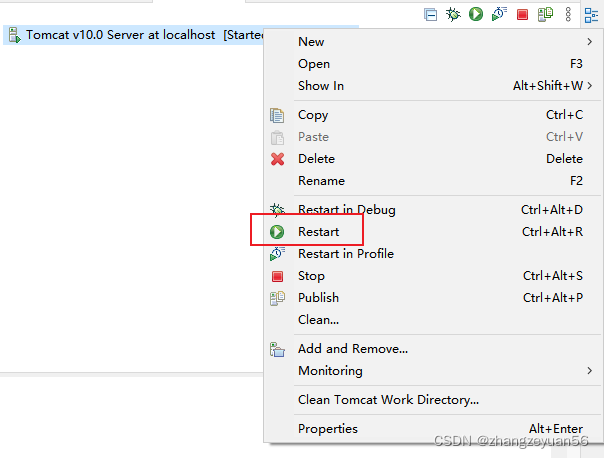Click the tree-layout icon at toolbar far right

(591, 15)
